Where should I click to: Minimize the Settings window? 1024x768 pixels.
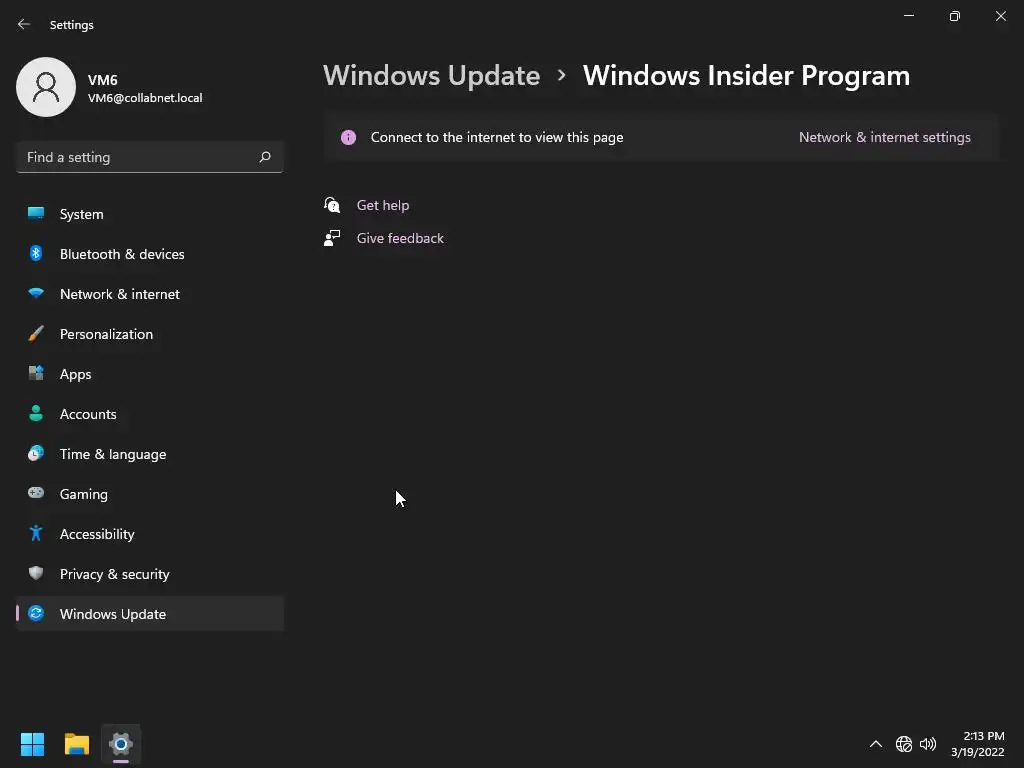pyautogui.click(x=908, y=16)
